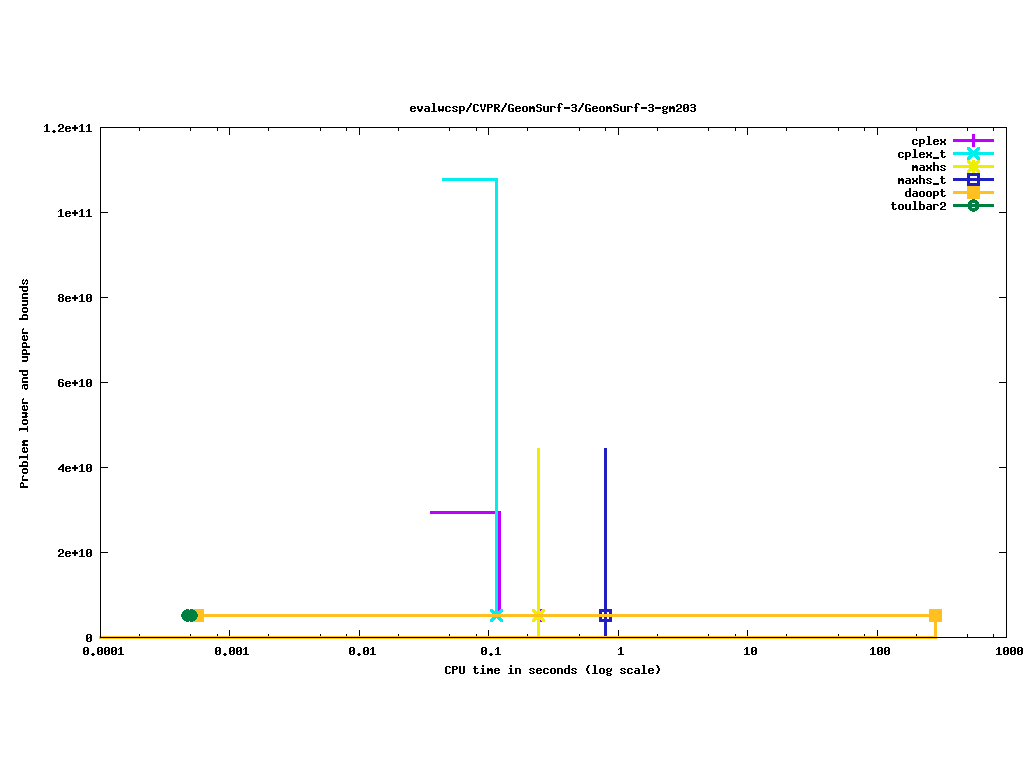Screen dimensions: 1024x768
Task: Click the x-axis label 'CPU time in seconds'
Action: (x=553, y=670)
